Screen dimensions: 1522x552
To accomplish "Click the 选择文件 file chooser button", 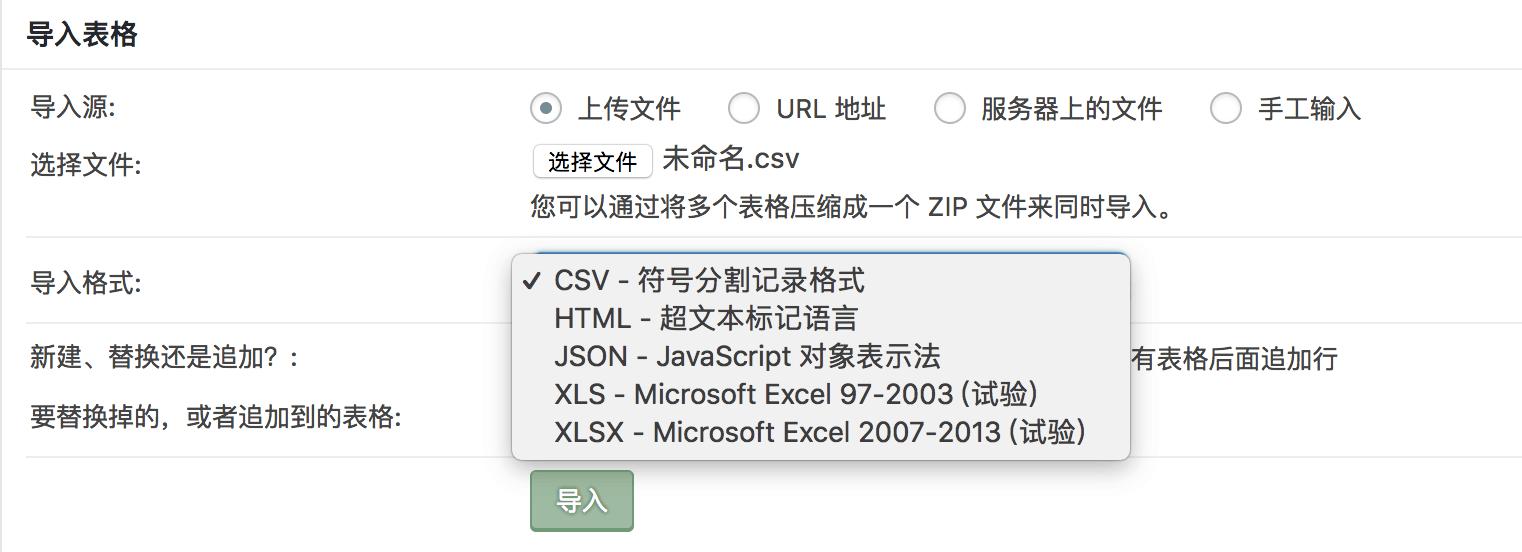I will tap(592, 162).
